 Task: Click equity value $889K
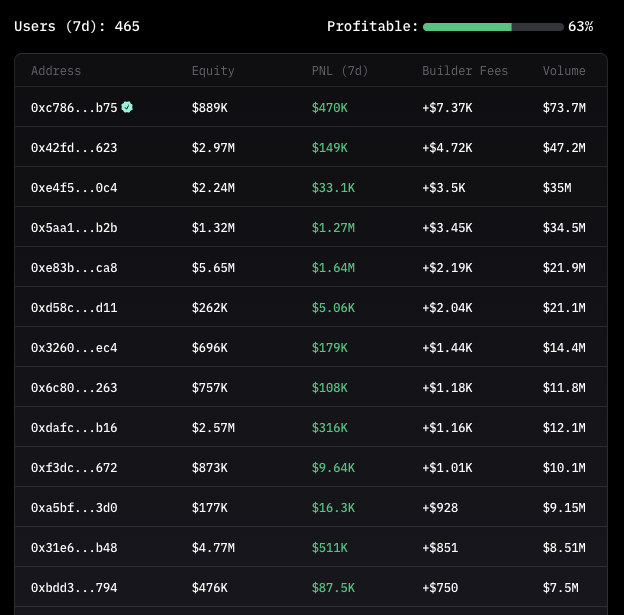pyautogui.click(x=210, y=108)
